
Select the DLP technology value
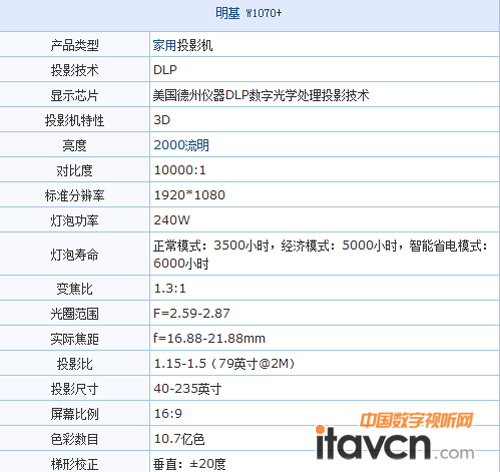coord(165,70)
